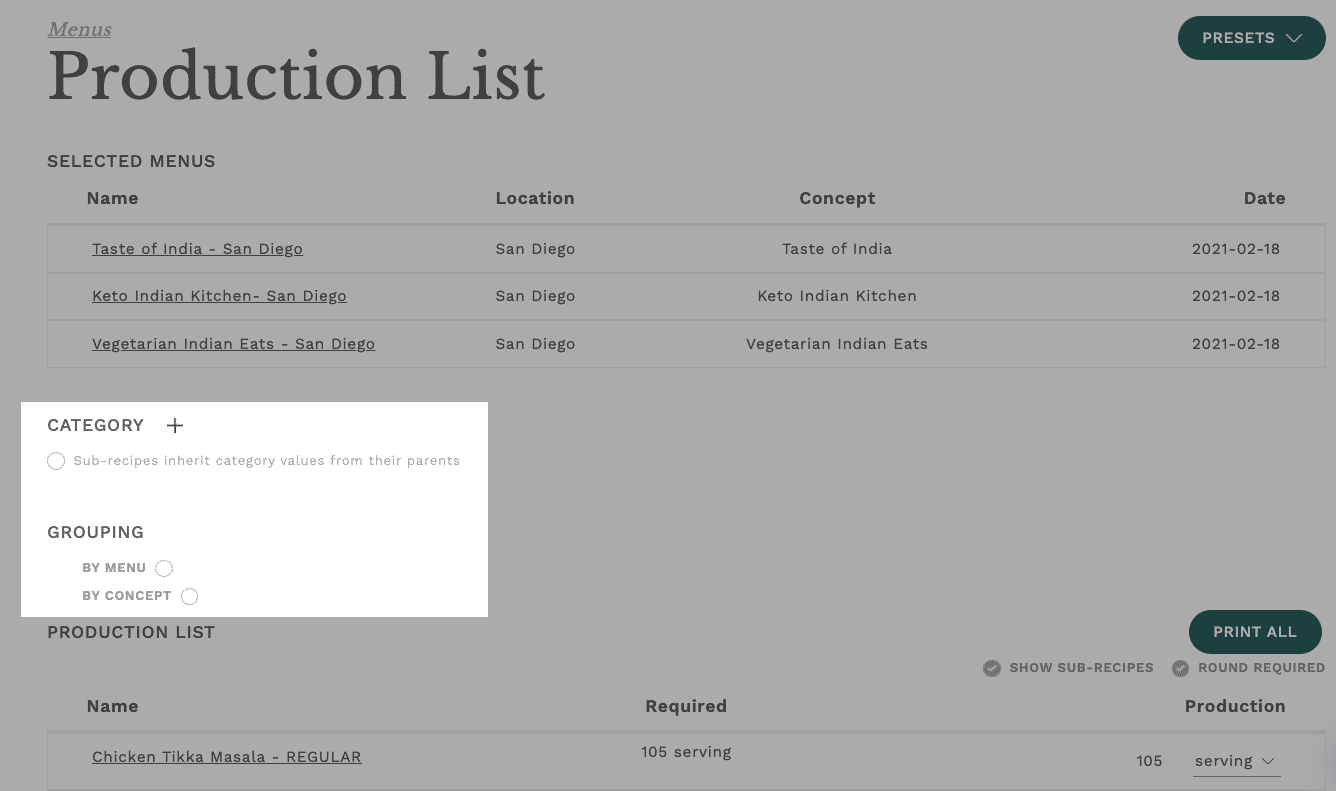Open Vegetarian Indian Eats - San Diego menu
Image resolution: width=1336 pixels, height=791 pixels.
(233, 344)
